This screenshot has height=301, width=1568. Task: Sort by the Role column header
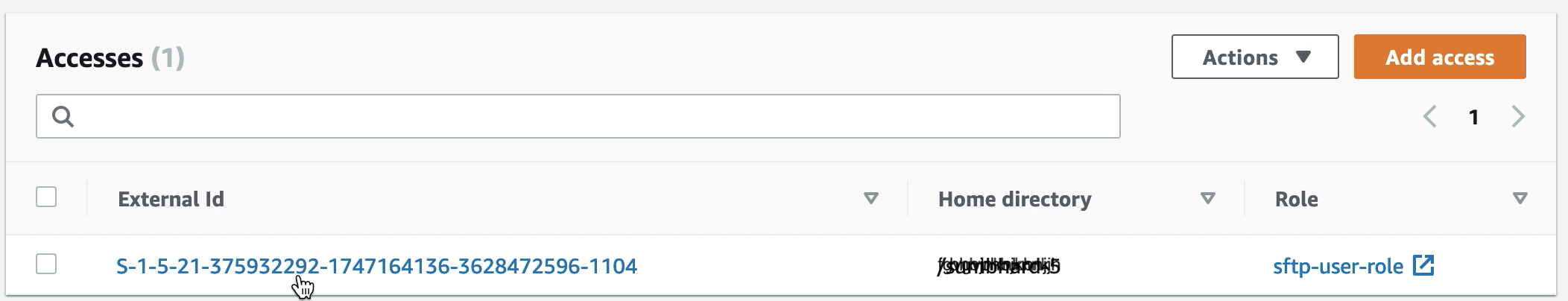click(1296, 199)
